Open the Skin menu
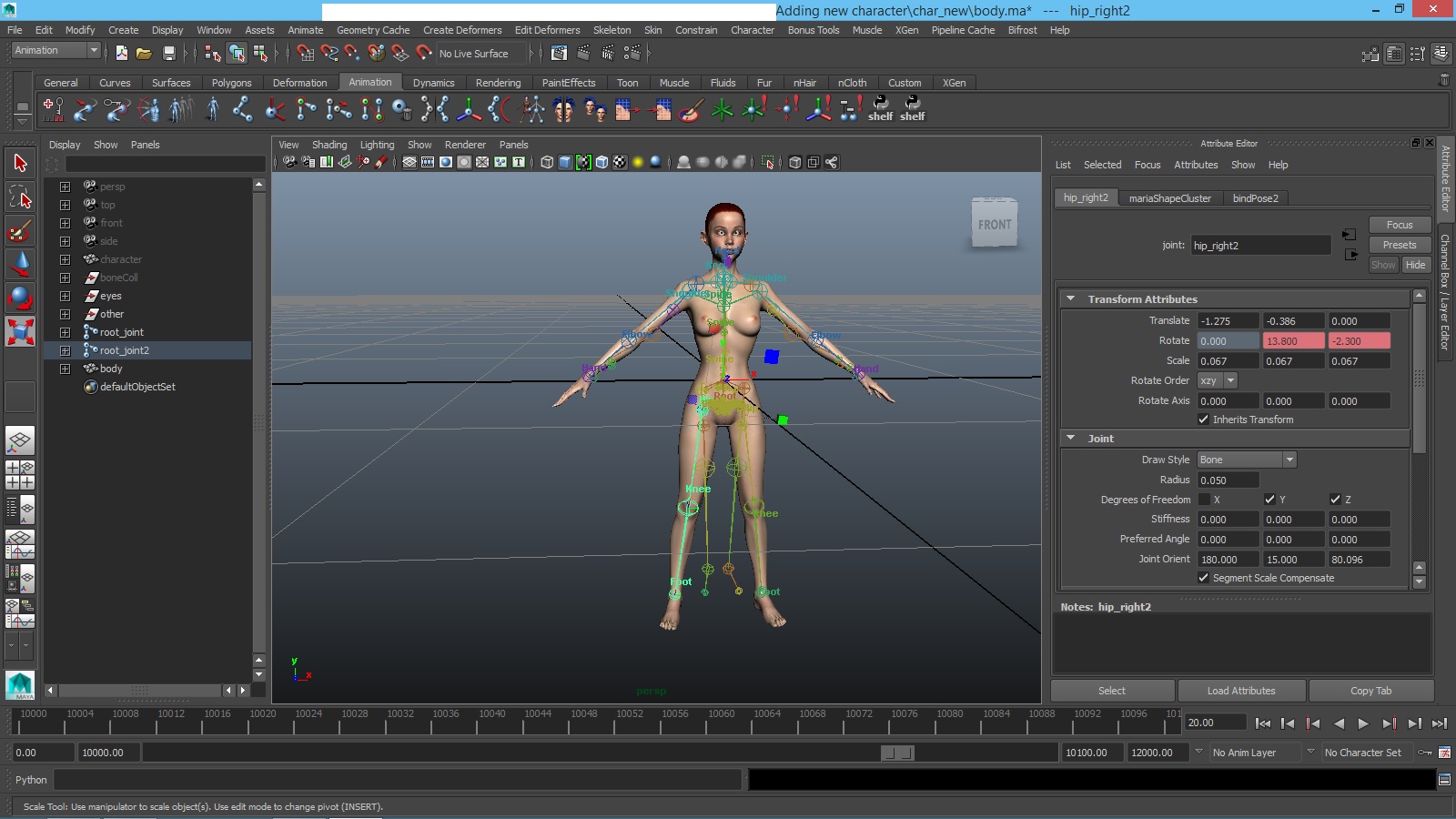This screenshot has width=1456, height=819. 652,30
